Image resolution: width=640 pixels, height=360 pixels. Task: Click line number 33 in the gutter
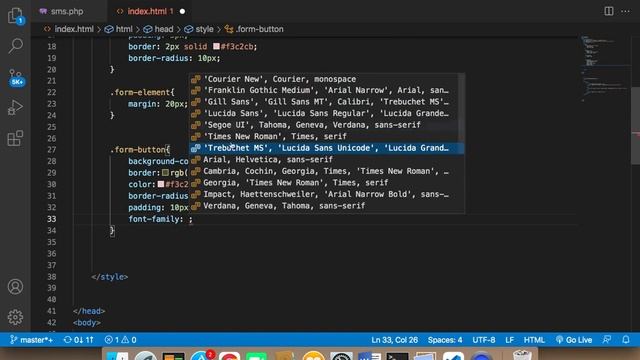click(51, 219)
